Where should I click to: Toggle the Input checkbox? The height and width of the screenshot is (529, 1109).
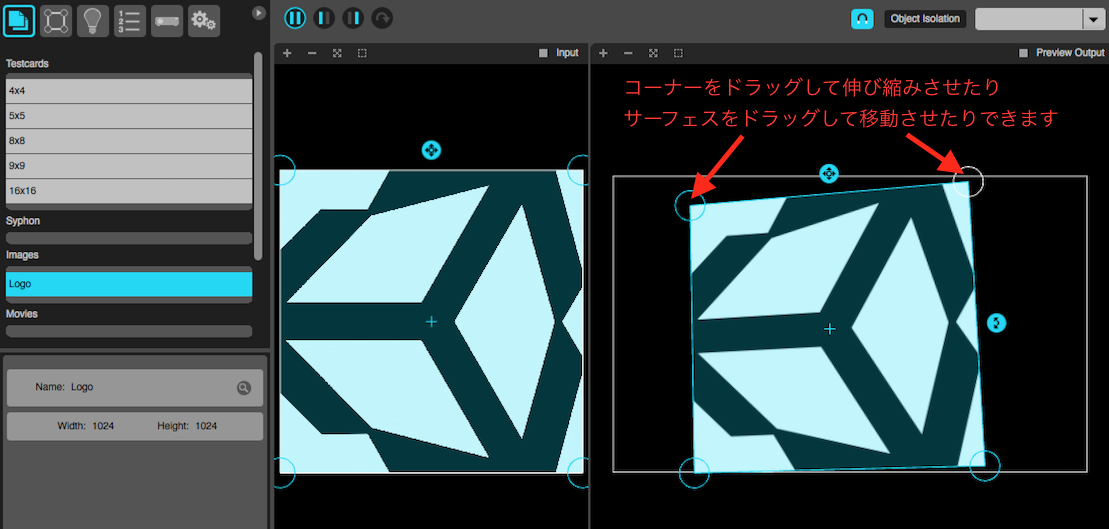[543, 53]
